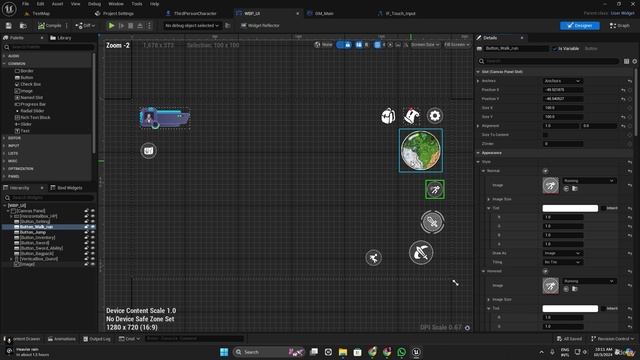Toggle Size To Content checkbox
Image resolution: width=640 pixels, height=360 pixels.
tap(545, 135)
